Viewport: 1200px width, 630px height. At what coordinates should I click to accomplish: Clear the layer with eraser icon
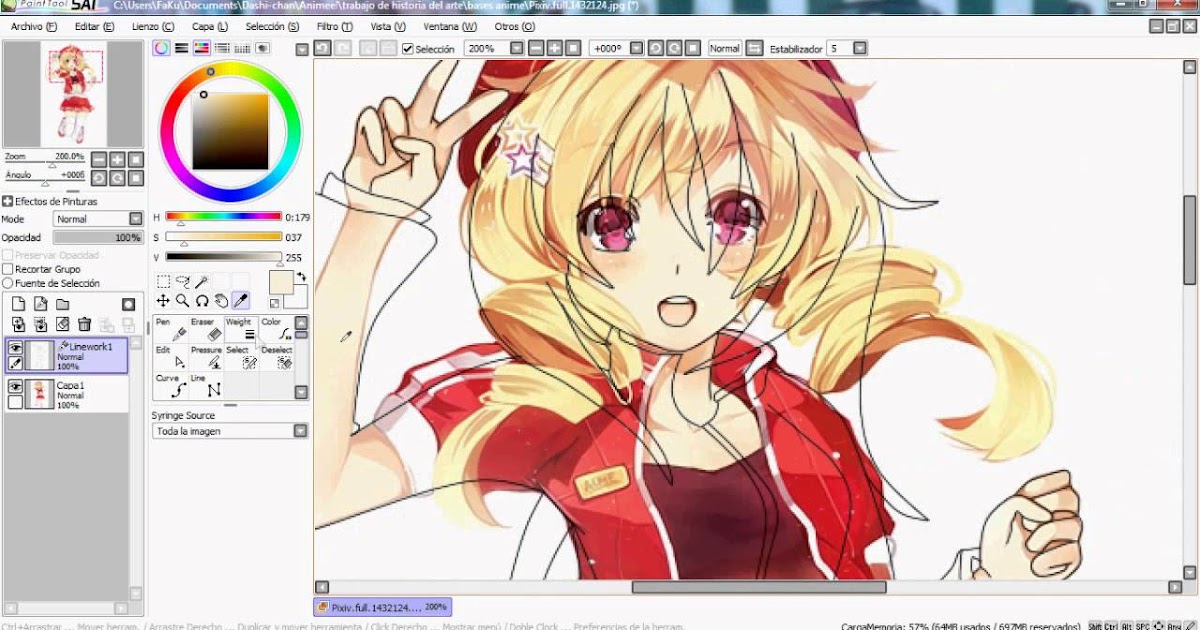pyautogui.click(x=63, y=324)
